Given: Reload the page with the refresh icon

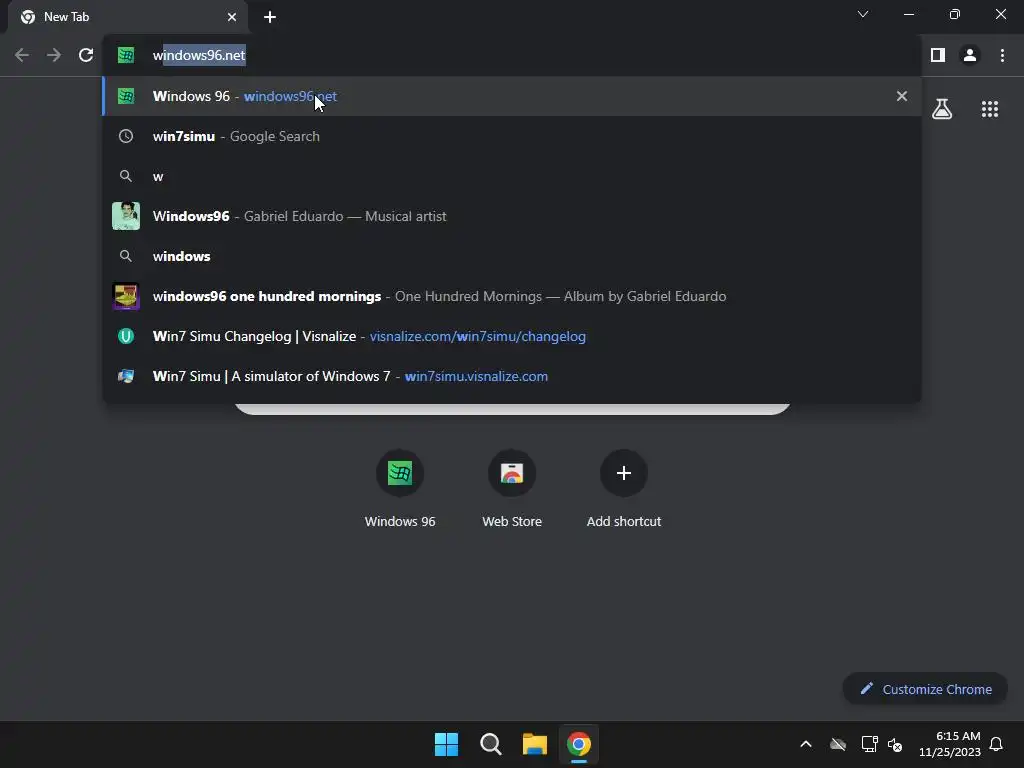Looking at the screenshot, I should click(86, 56).
